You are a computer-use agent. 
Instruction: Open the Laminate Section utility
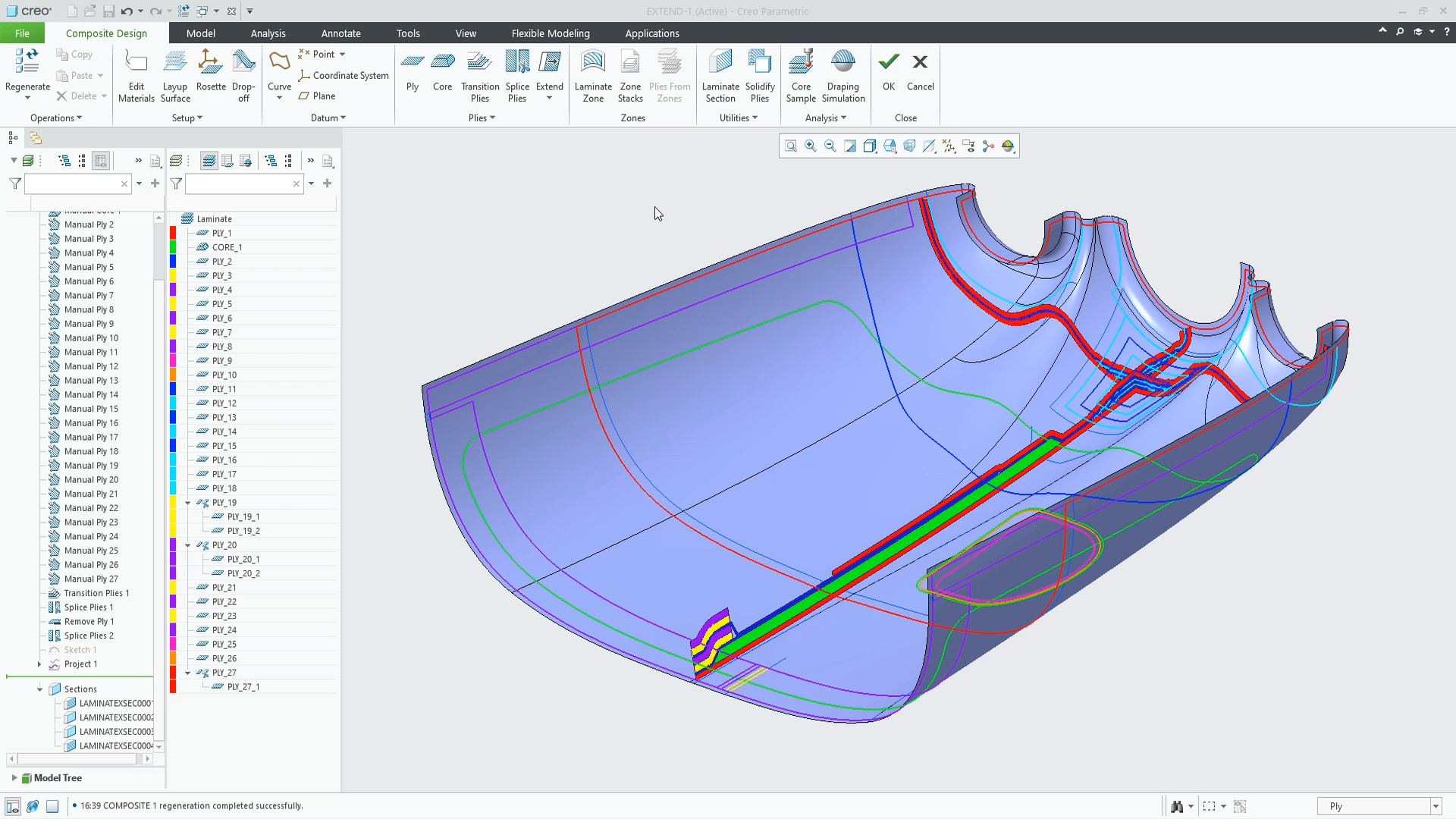coord(720,76)
